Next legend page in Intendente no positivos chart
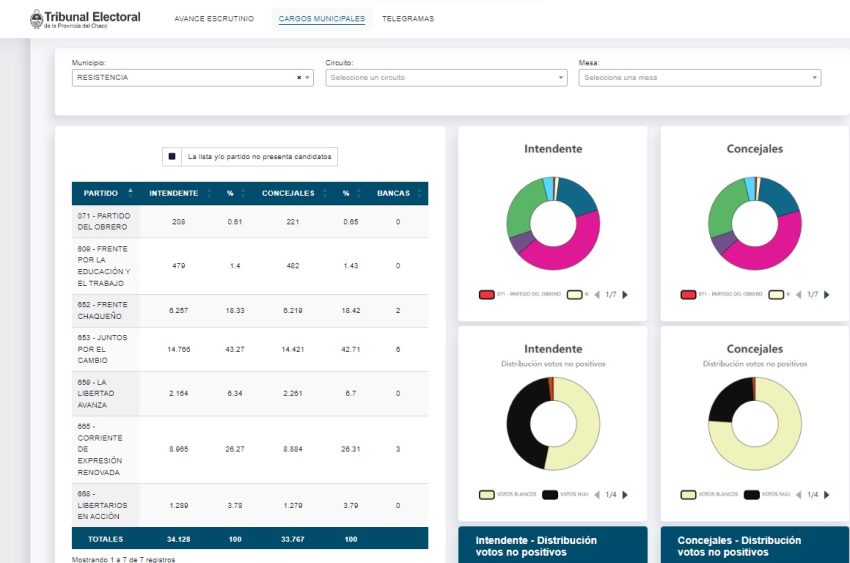The width and height of the screenshot is (850, 563). pos(626,495)
